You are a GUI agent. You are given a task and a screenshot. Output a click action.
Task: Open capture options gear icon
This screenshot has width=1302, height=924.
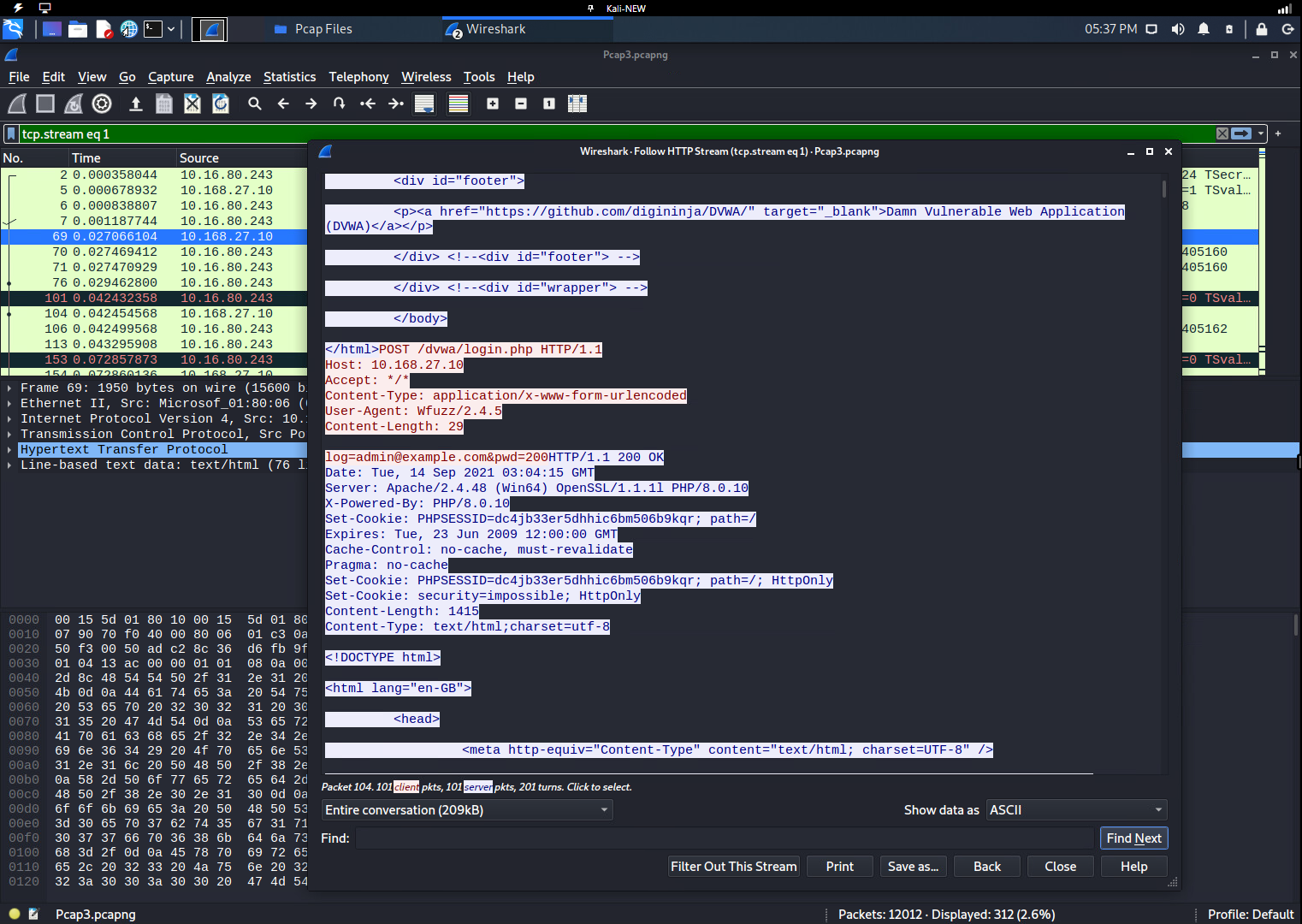pyautogui.click(x=102, y=104)
